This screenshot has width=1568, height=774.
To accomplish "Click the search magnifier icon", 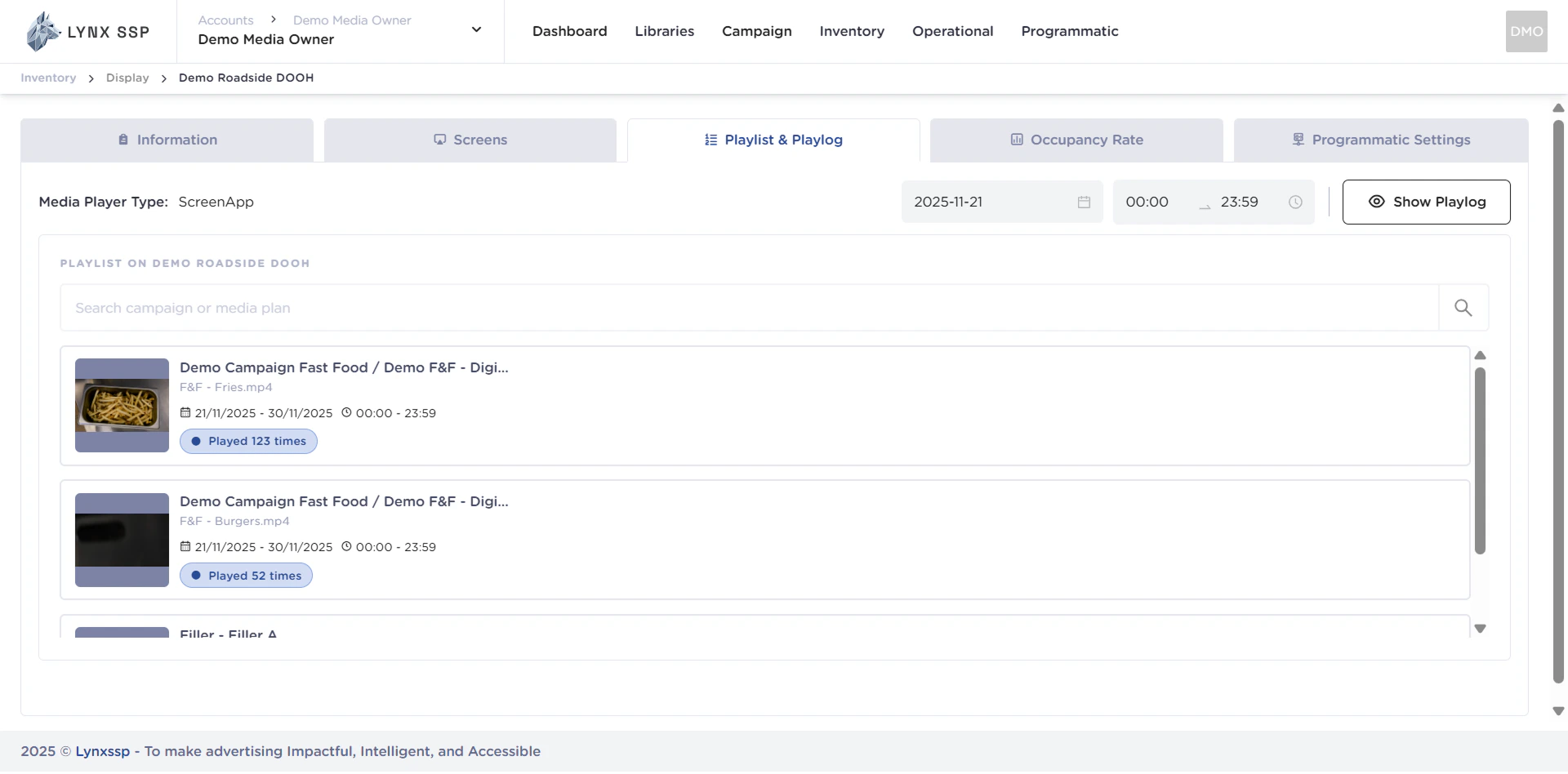I will pos(1463,307).
